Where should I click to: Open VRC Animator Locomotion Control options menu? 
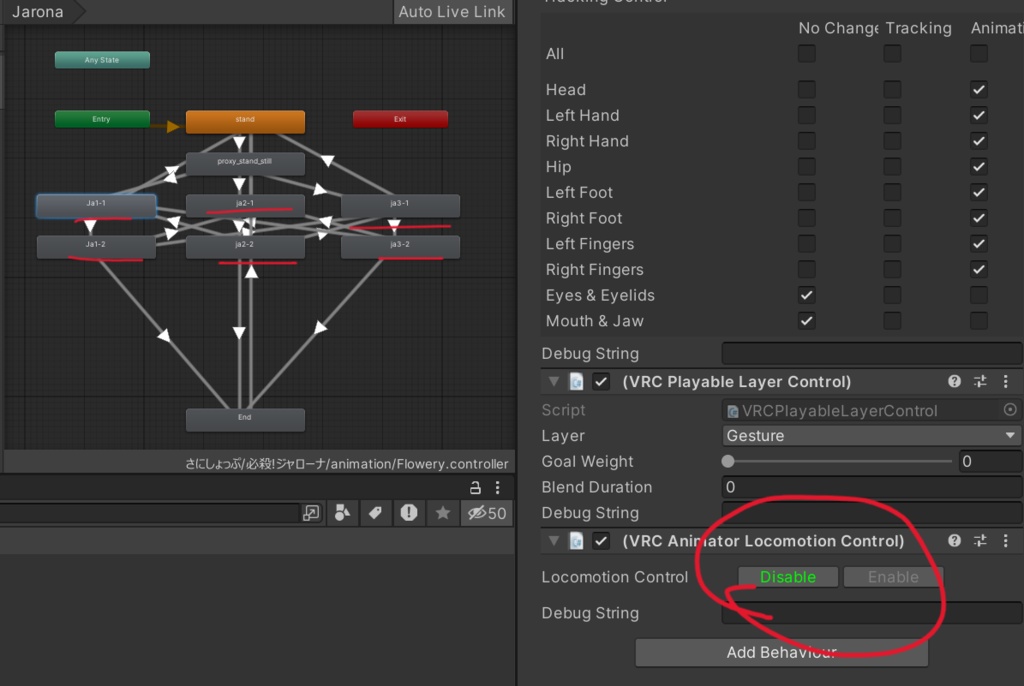(1006, 540)
